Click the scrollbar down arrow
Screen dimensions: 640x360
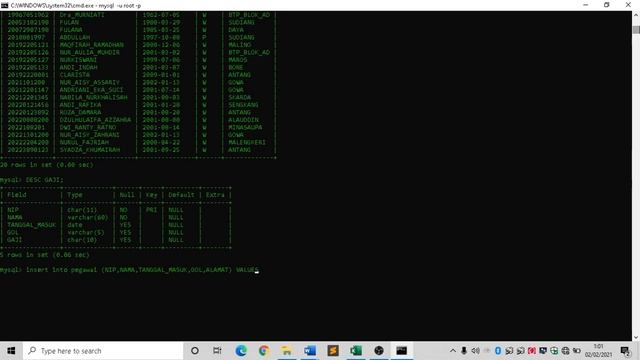point(636,337)
